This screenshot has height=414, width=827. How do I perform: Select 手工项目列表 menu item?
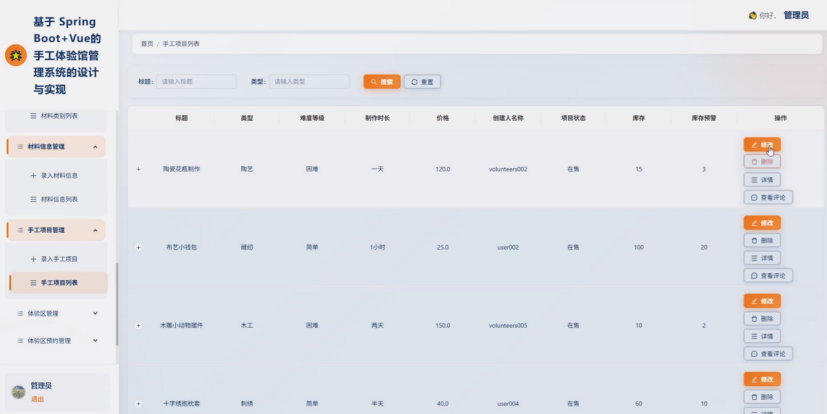(58, 283)
